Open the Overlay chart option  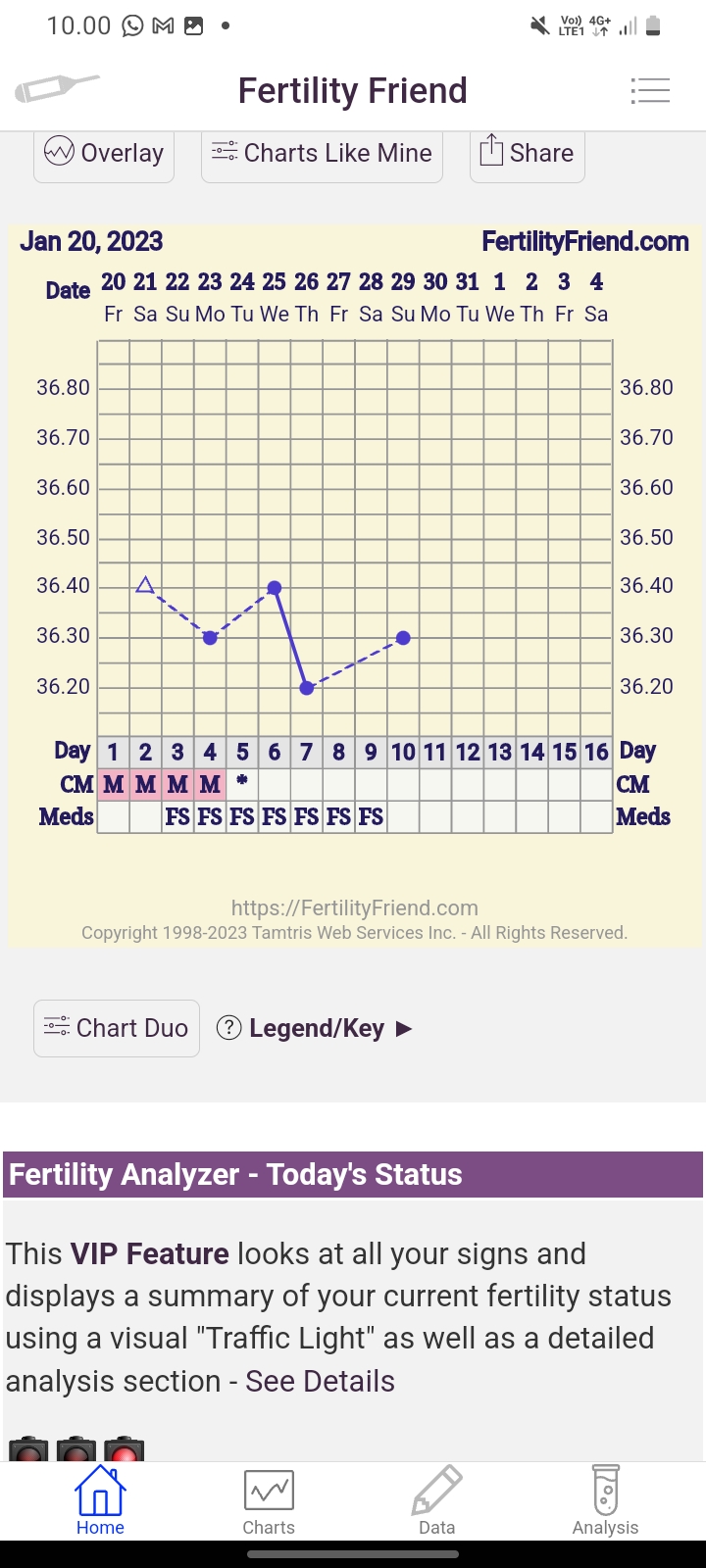(104, 154)
